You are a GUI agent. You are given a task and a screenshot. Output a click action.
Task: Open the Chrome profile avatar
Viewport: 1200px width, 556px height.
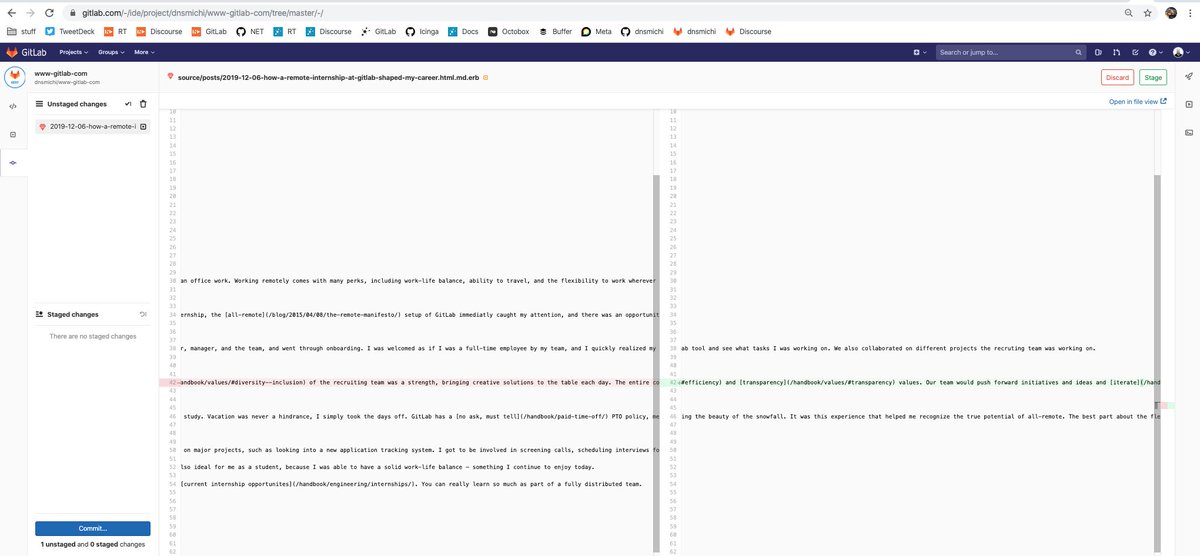tap(1171, 12)
